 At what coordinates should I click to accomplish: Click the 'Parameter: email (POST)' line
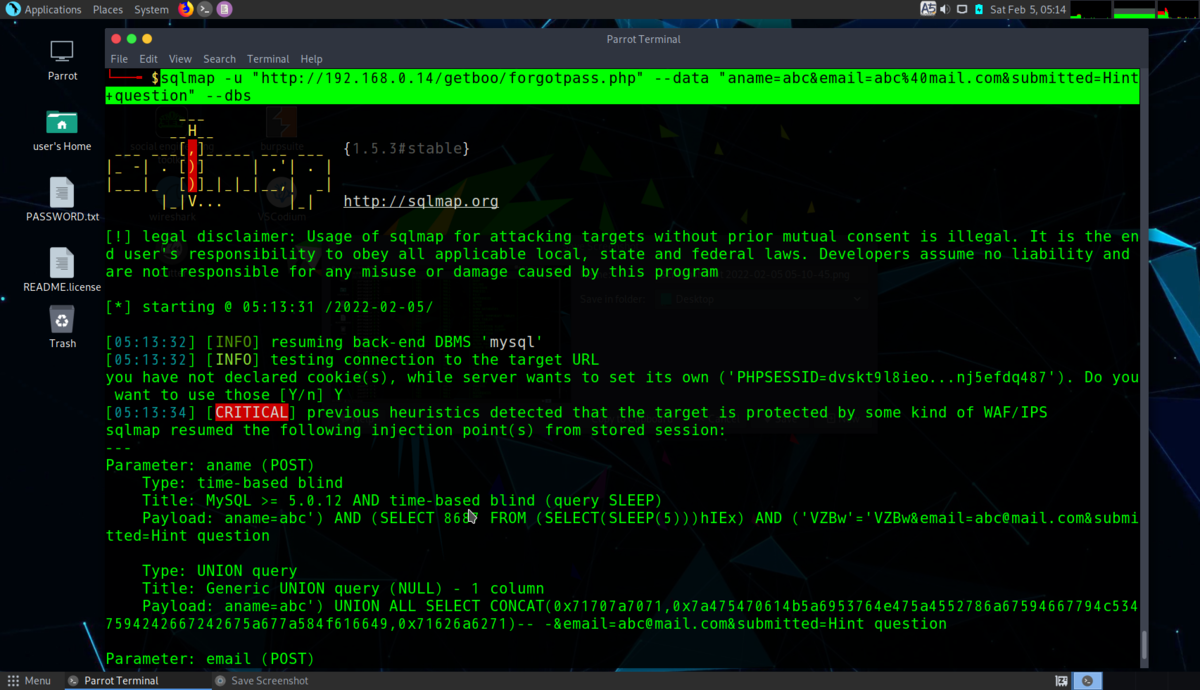[x=210, y=659]
